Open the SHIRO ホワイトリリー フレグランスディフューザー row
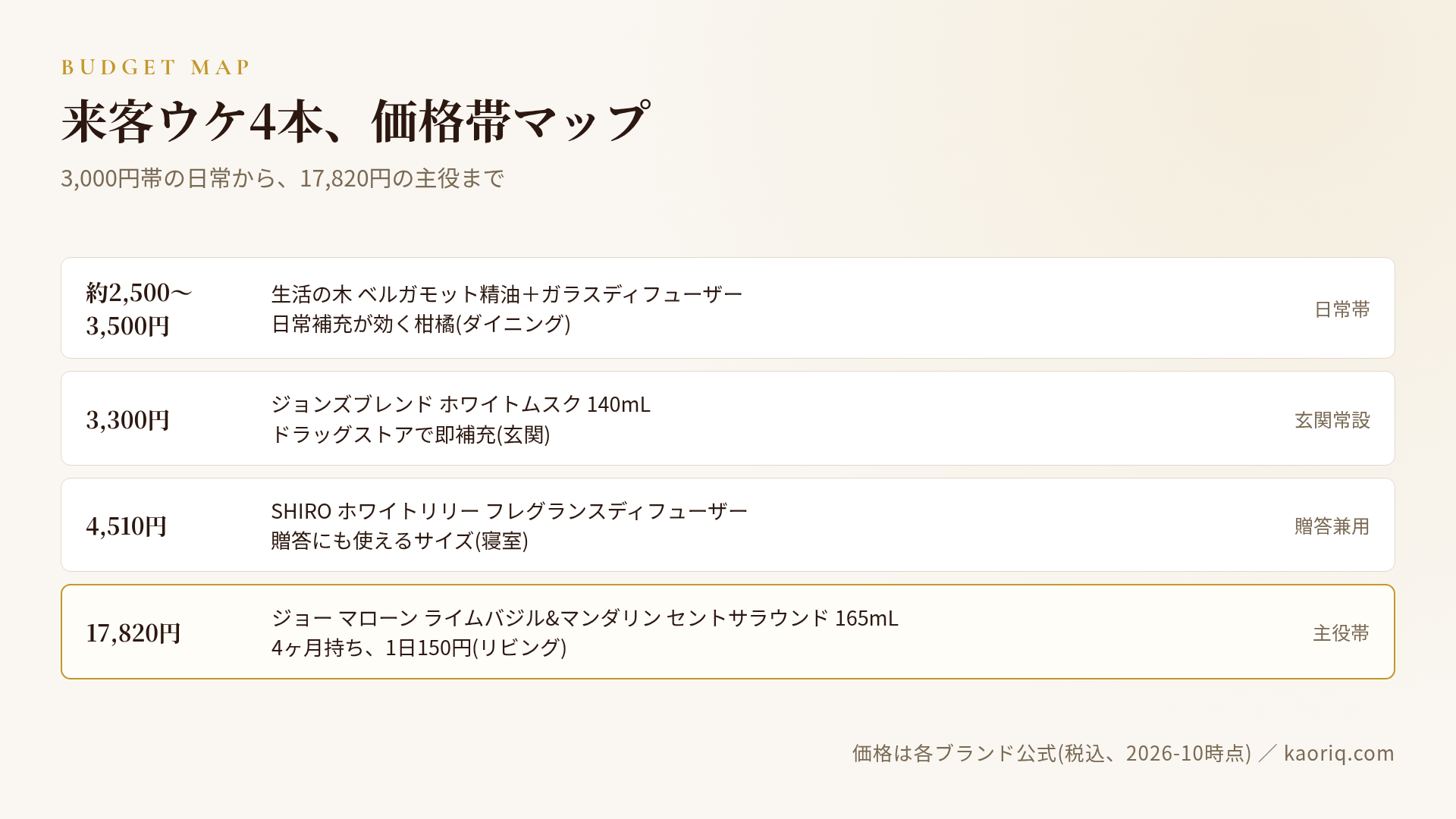The image size is (1456, 819). [728, 525]
